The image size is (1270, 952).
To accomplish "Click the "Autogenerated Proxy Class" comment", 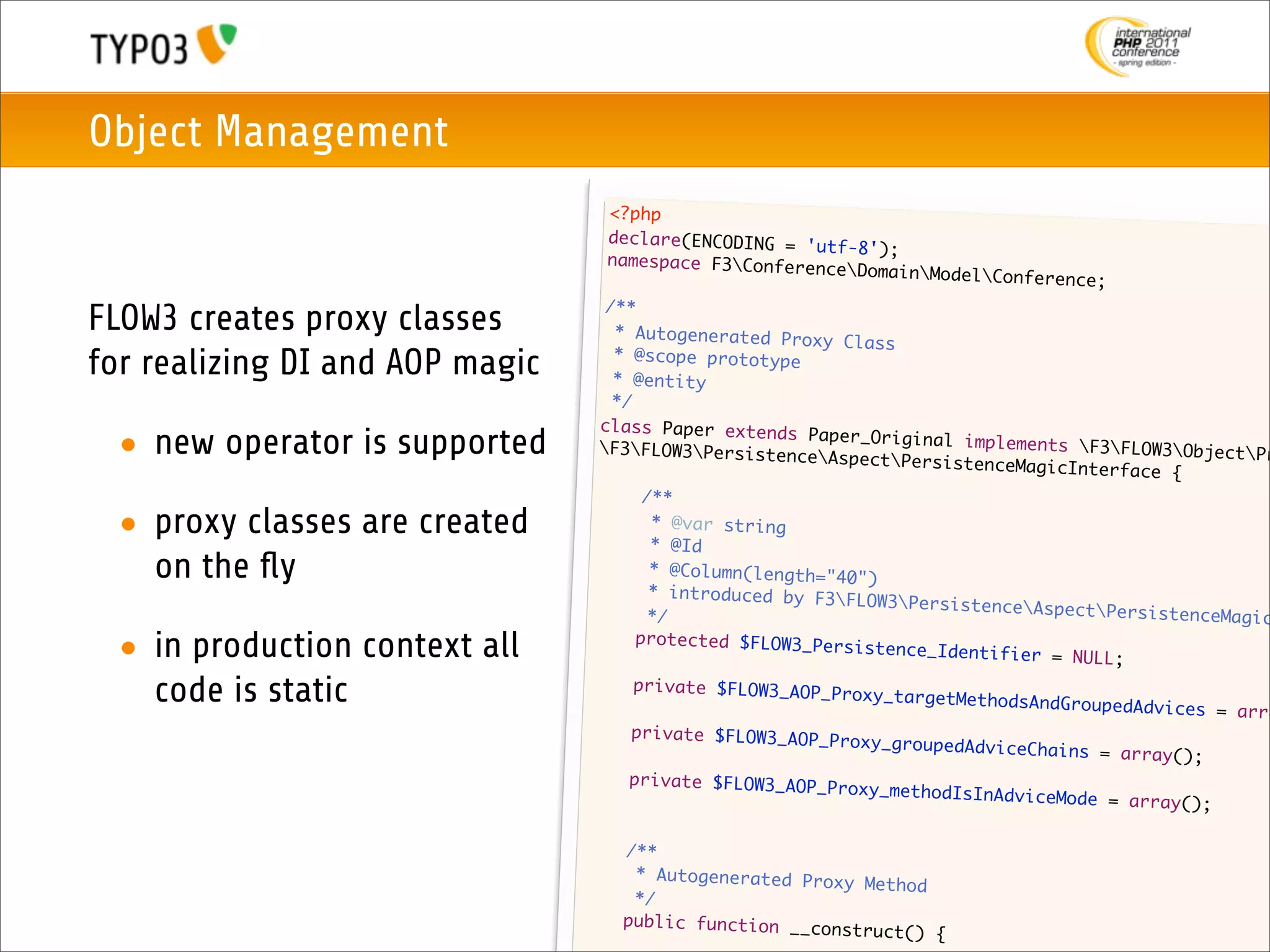I will (x=765, y=338).
